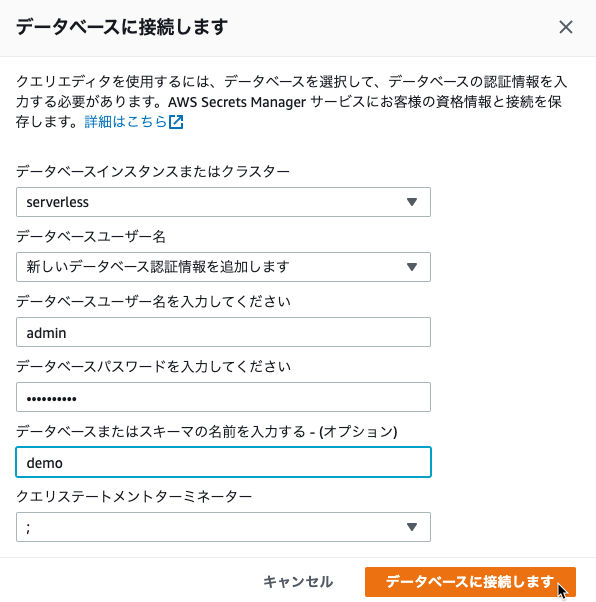Click the キャンセル button
This screenshot has height=602, width=596.
(298, 582)
